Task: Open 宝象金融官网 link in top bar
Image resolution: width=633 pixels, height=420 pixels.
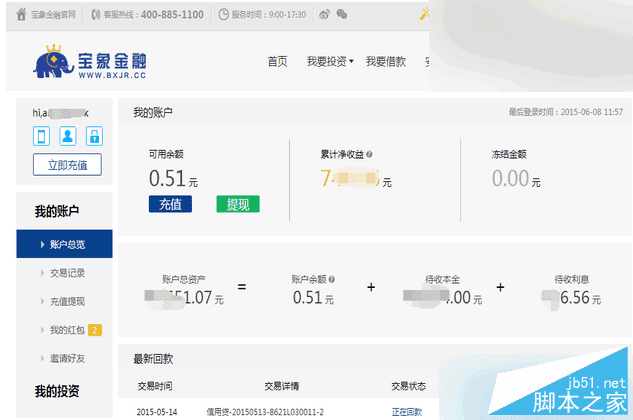Action: [53, 15]
